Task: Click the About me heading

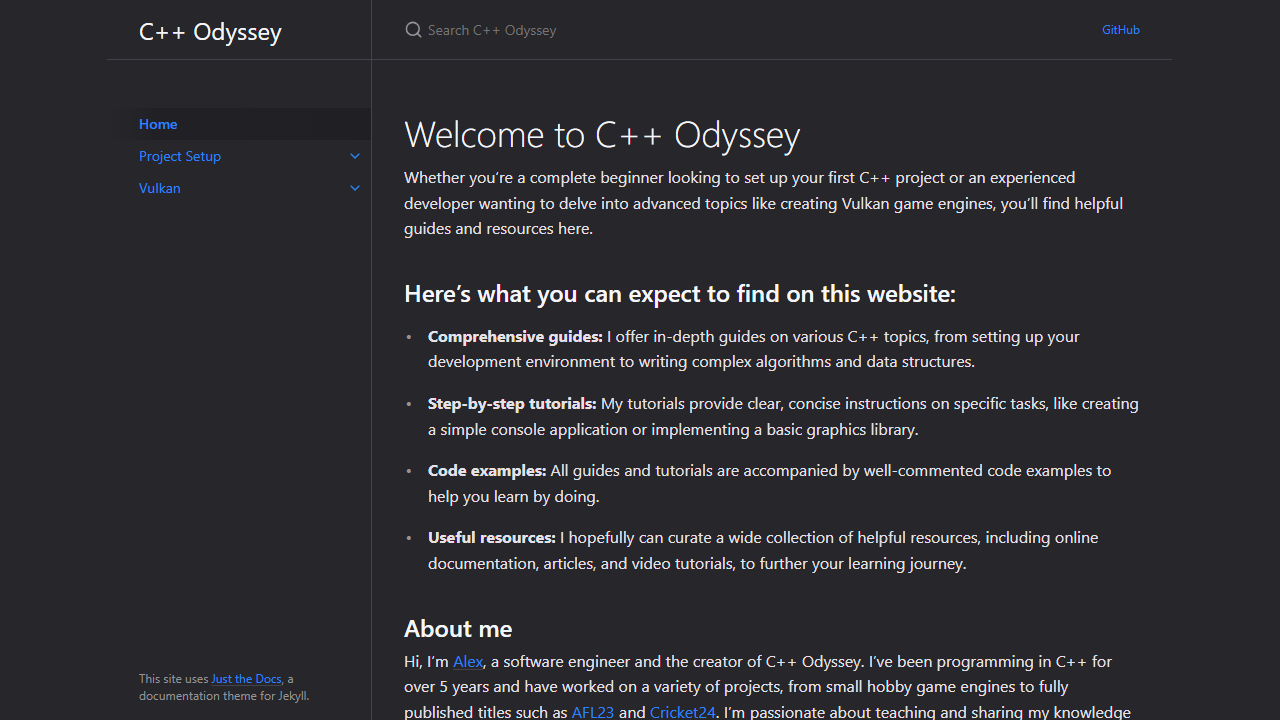Action: click(458, 628)
